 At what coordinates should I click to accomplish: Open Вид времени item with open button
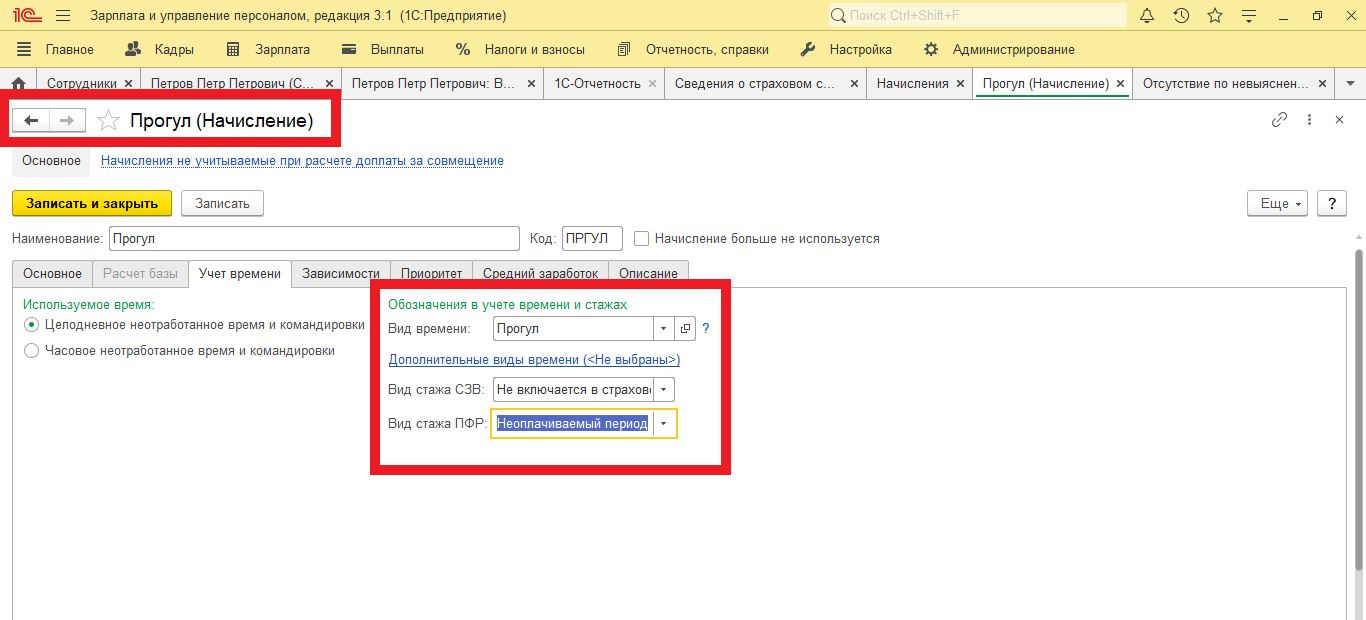[685, 328]
